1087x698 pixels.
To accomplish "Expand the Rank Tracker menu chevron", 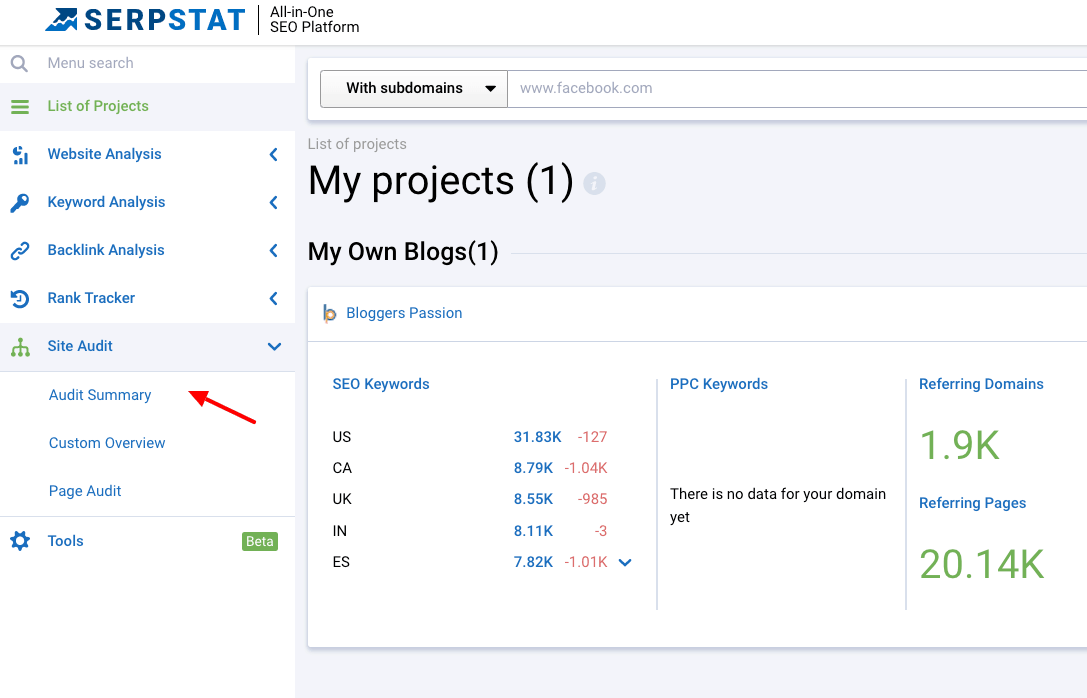I will 274,298.
